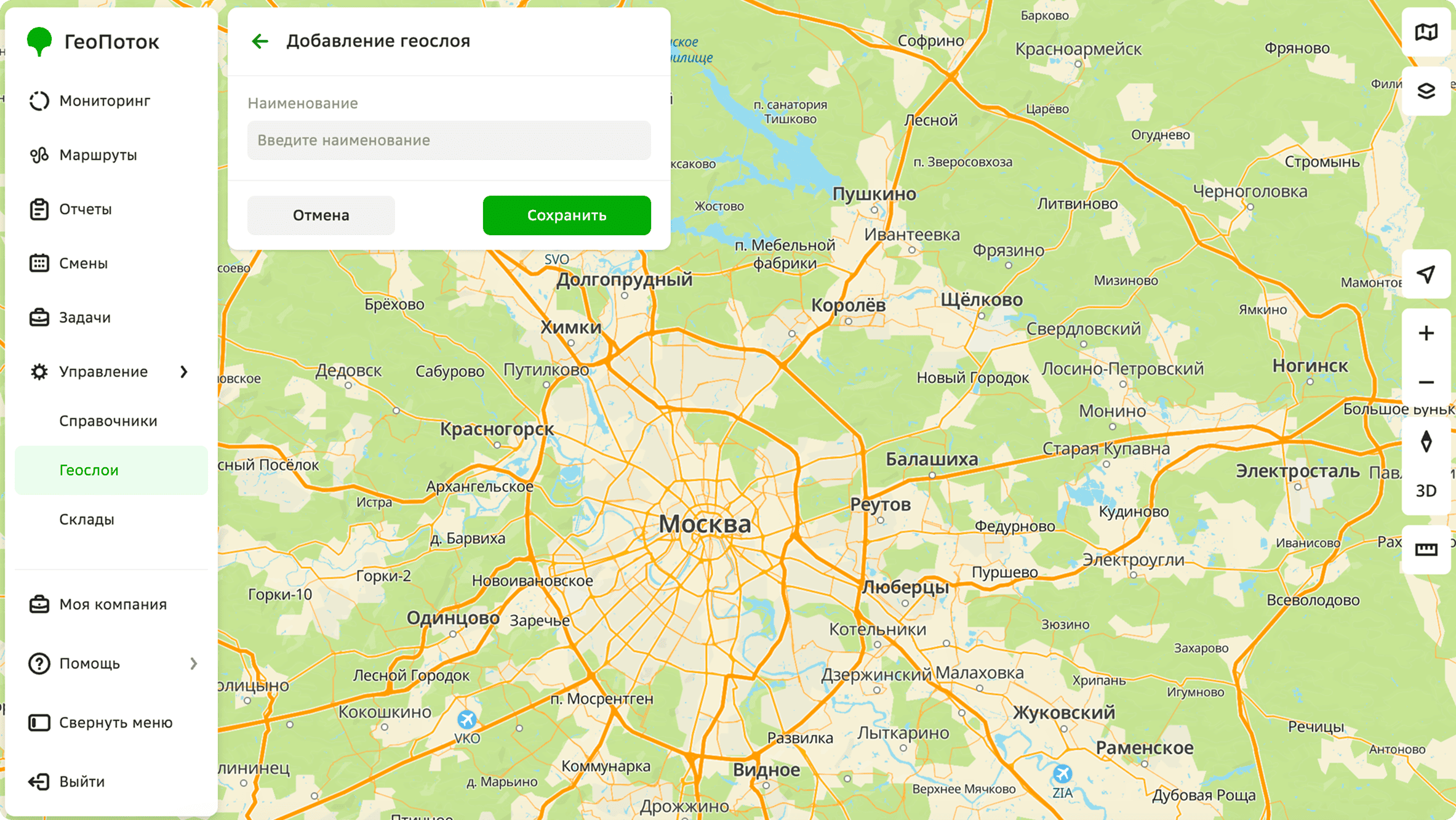Click the Отмена button
This screenshot has width=1456, height=820.
(x=321, y=215)
